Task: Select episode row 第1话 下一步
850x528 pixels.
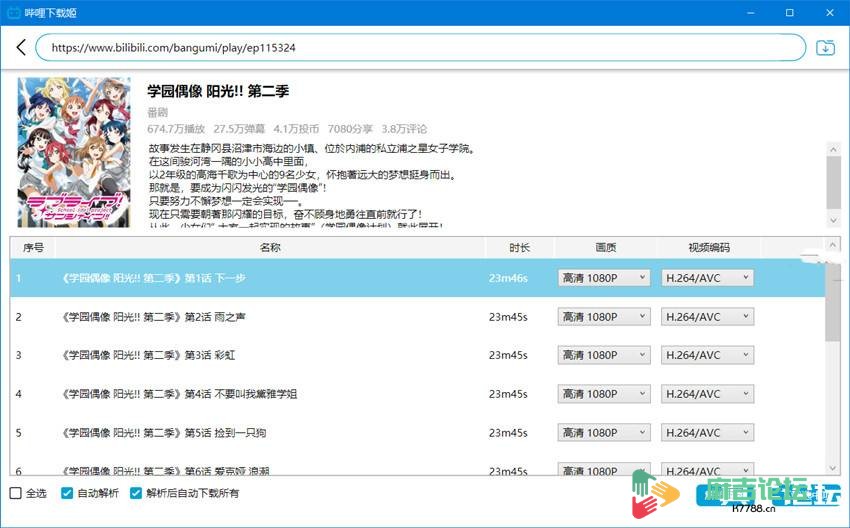Action: (417, 278)
